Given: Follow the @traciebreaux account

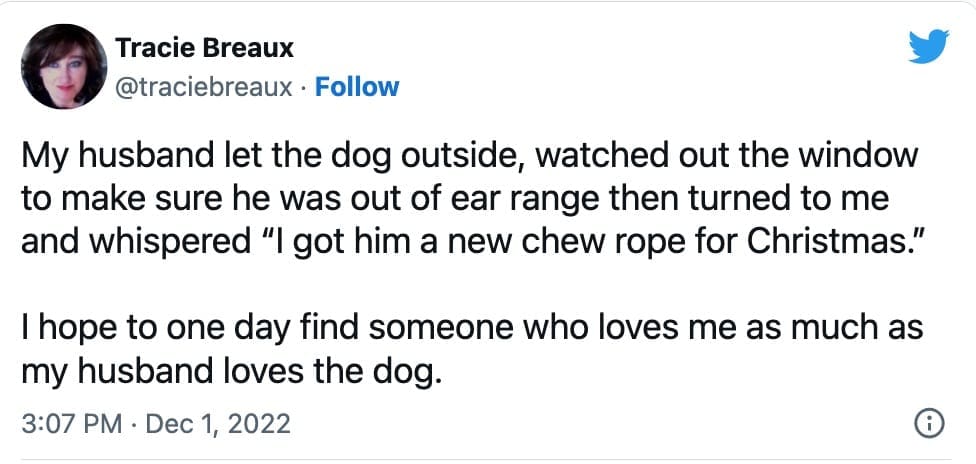Looking at the screenshot, I should click(x=356, y=87).
